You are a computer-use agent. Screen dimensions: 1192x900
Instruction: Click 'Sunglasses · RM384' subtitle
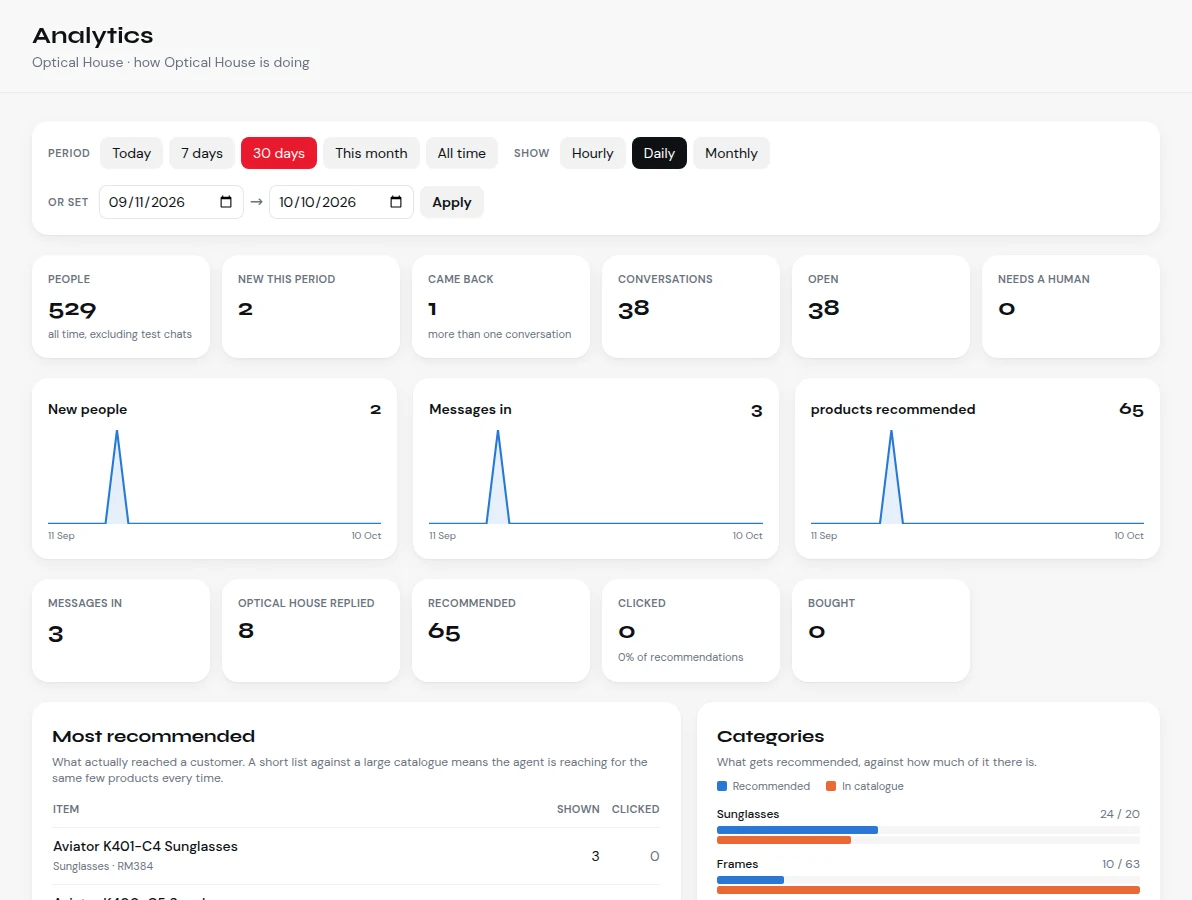coord(103,867)
